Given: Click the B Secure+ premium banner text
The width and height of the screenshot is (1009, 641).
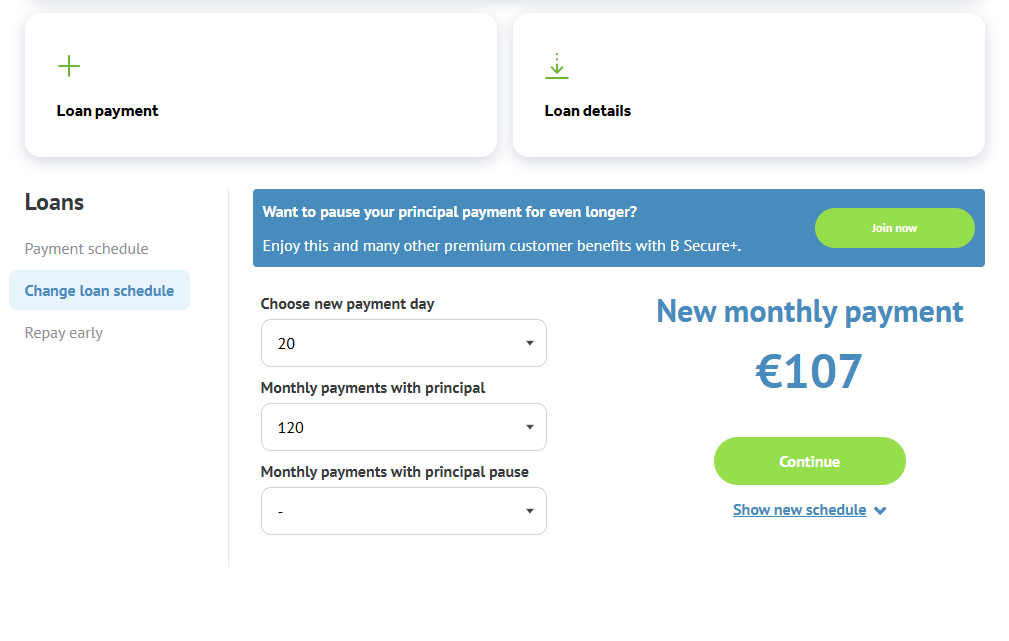Looking at the screenshot, I should [501, 245].
